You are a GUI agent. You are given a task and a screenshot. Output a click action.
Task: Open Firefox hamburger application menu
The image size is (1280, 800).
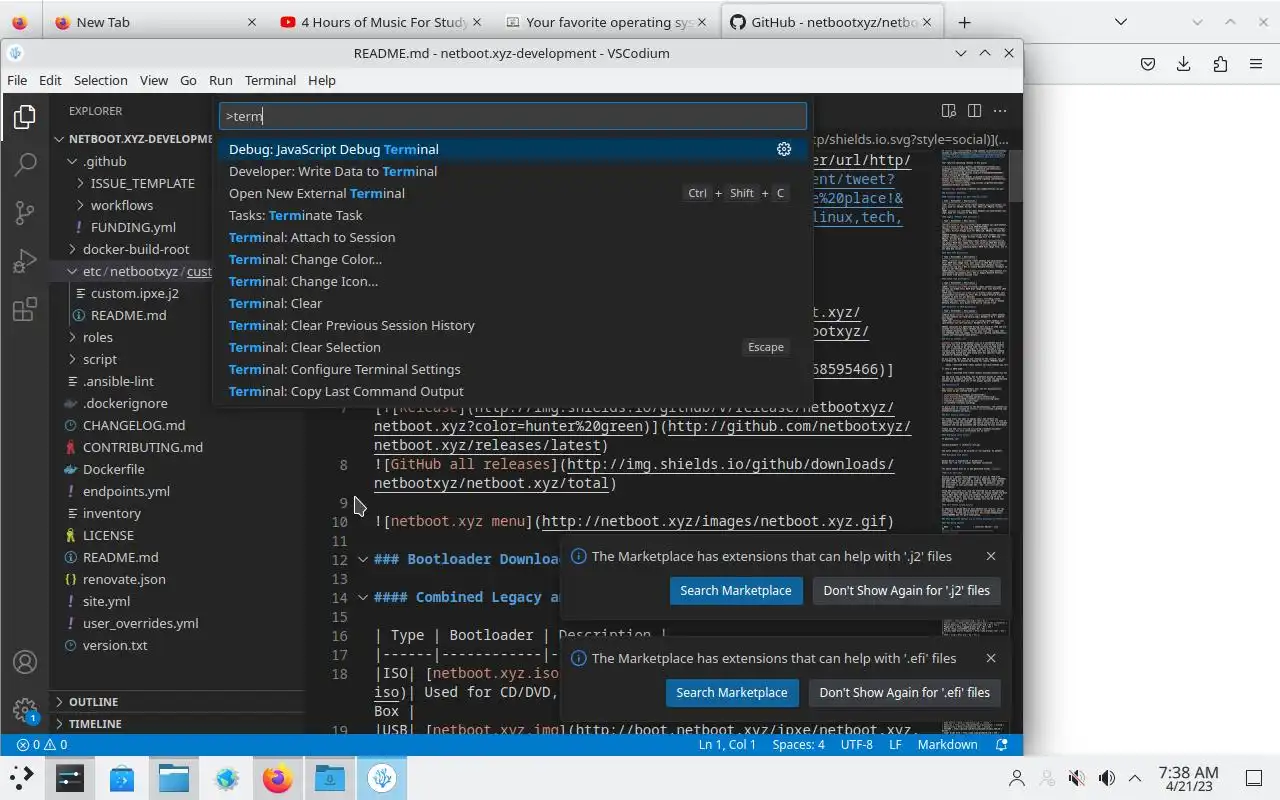[1256, 64]
